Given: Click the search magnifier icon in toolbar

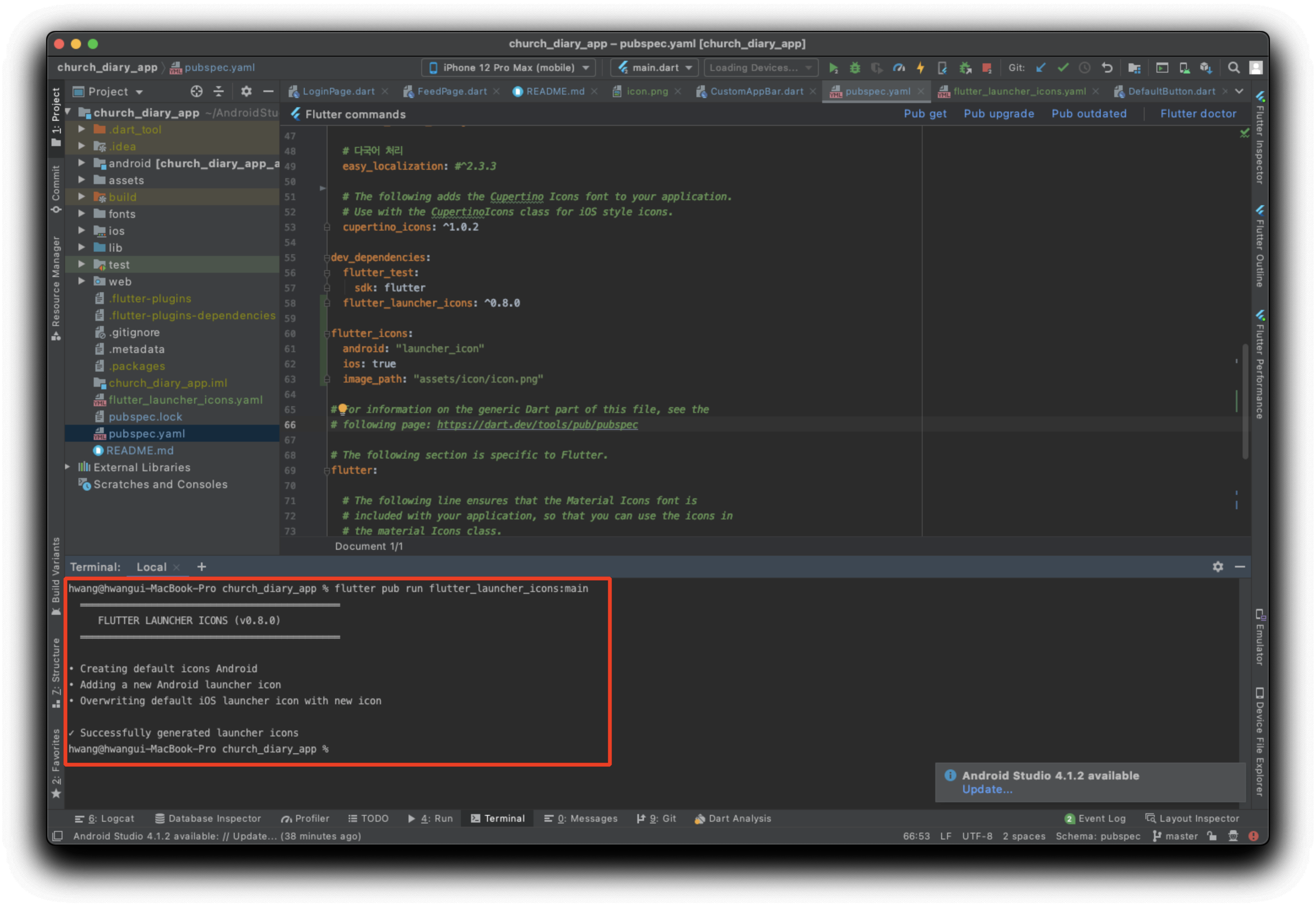Looking at the screenshot, I should 1234,68.
